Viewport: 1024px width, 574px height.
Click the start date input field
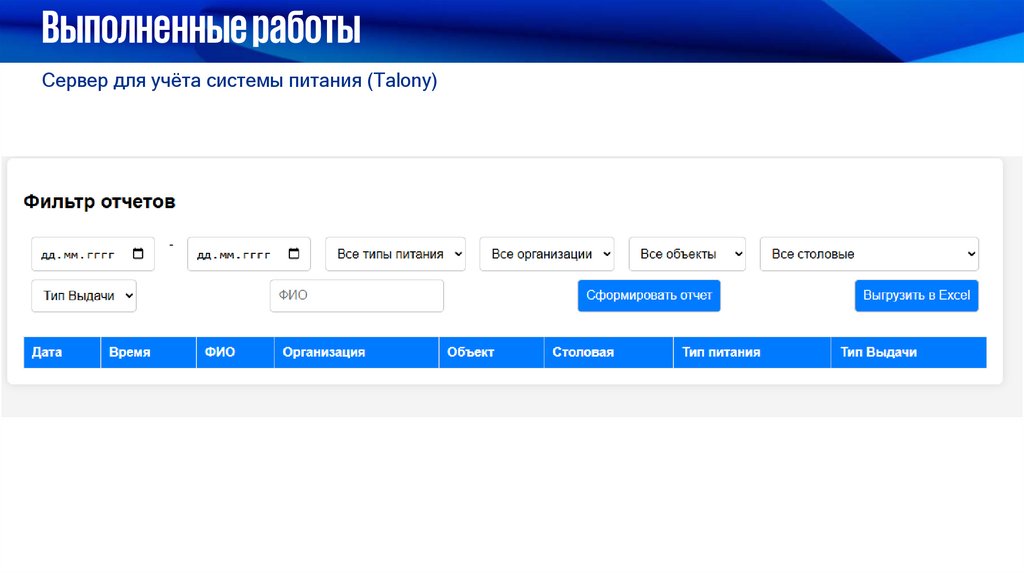click(93, 254)
